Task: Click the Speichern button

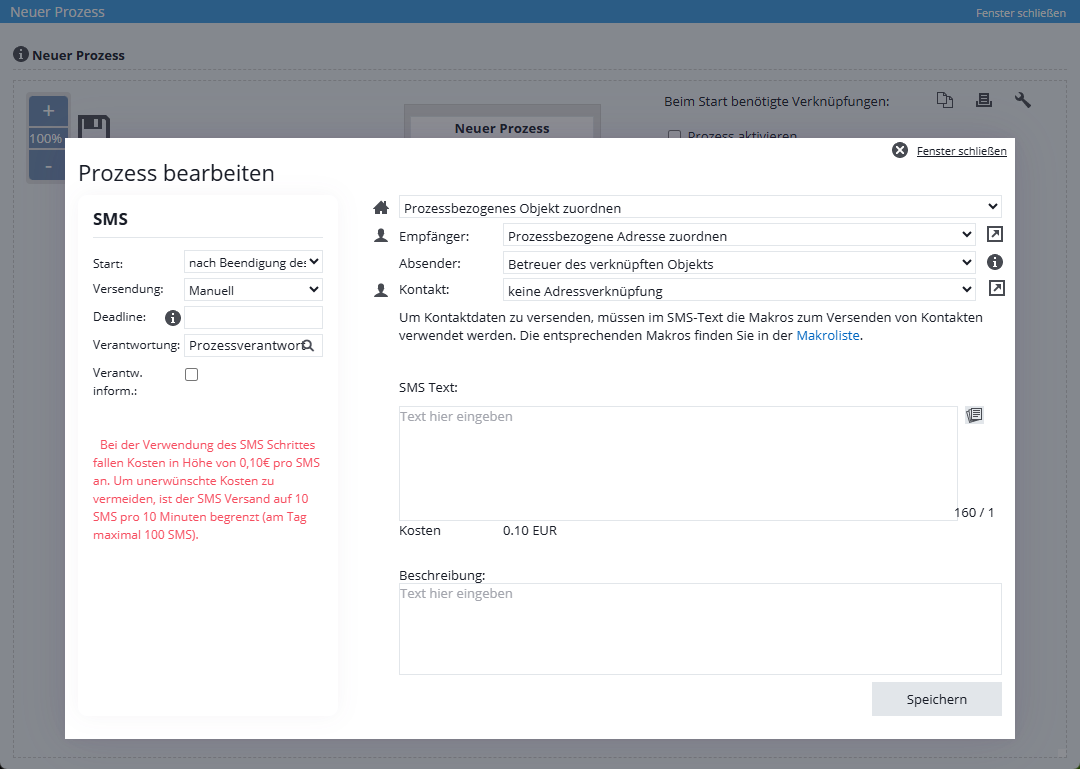Action: point(936,699)
